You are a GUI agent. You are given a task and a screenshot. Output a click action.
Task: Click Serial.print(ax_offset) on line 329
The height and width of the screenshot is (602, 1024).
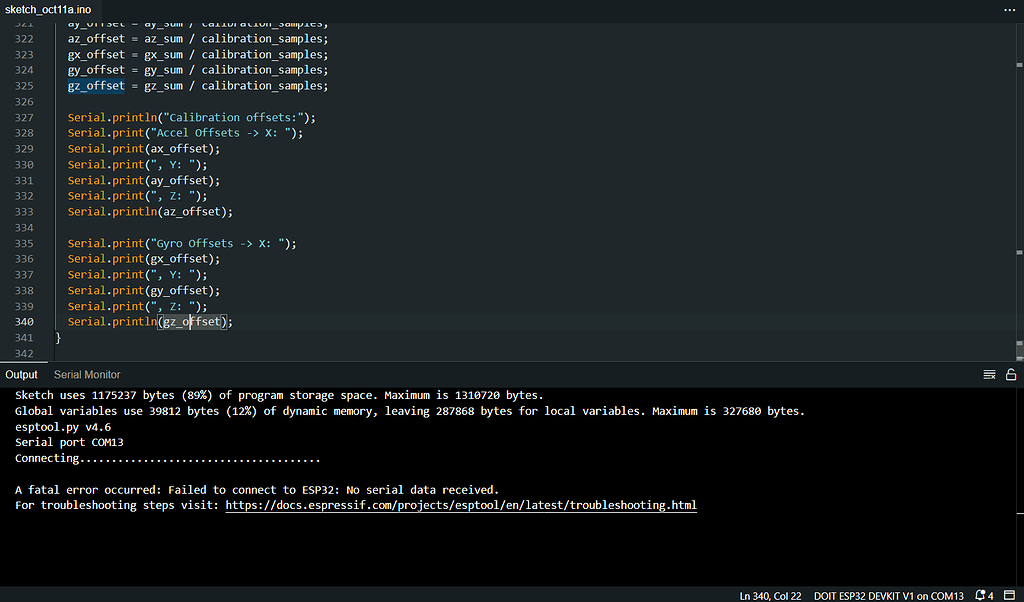pyautogui.click(x=144, y=149)
